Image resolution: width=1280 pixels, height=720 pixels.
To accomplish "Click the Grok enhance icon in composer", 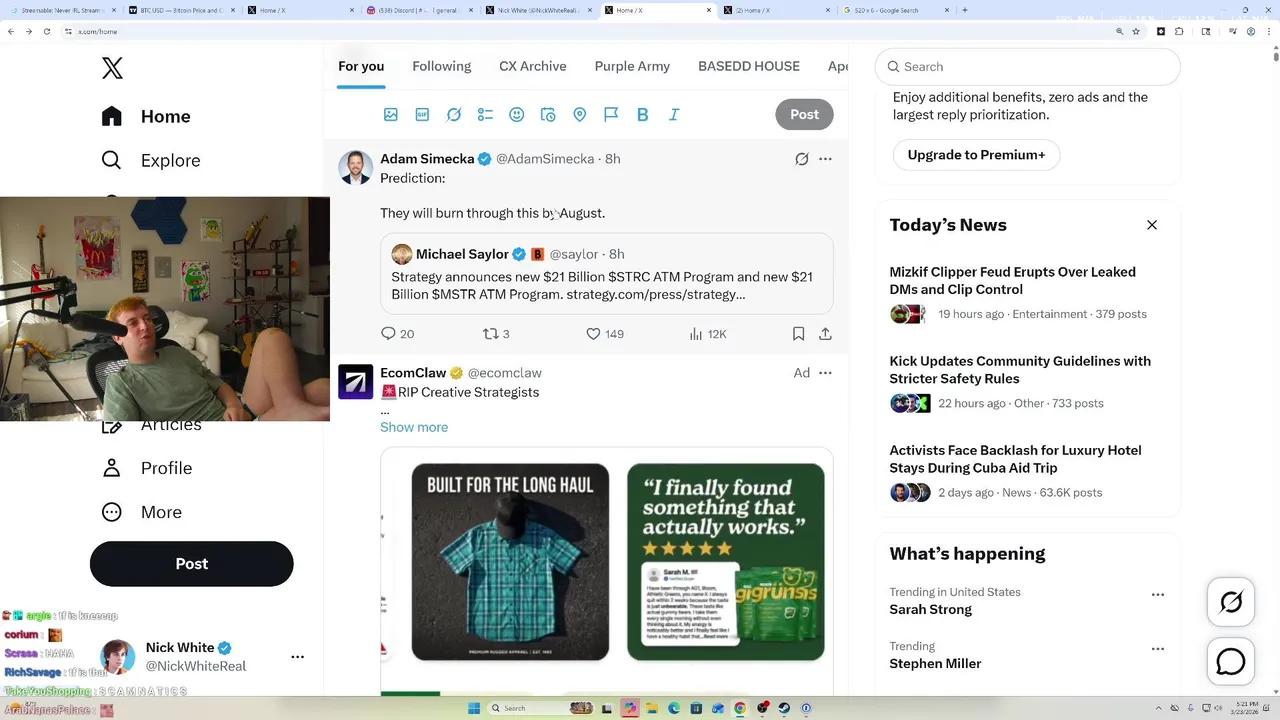I will [x=454, y=115].
